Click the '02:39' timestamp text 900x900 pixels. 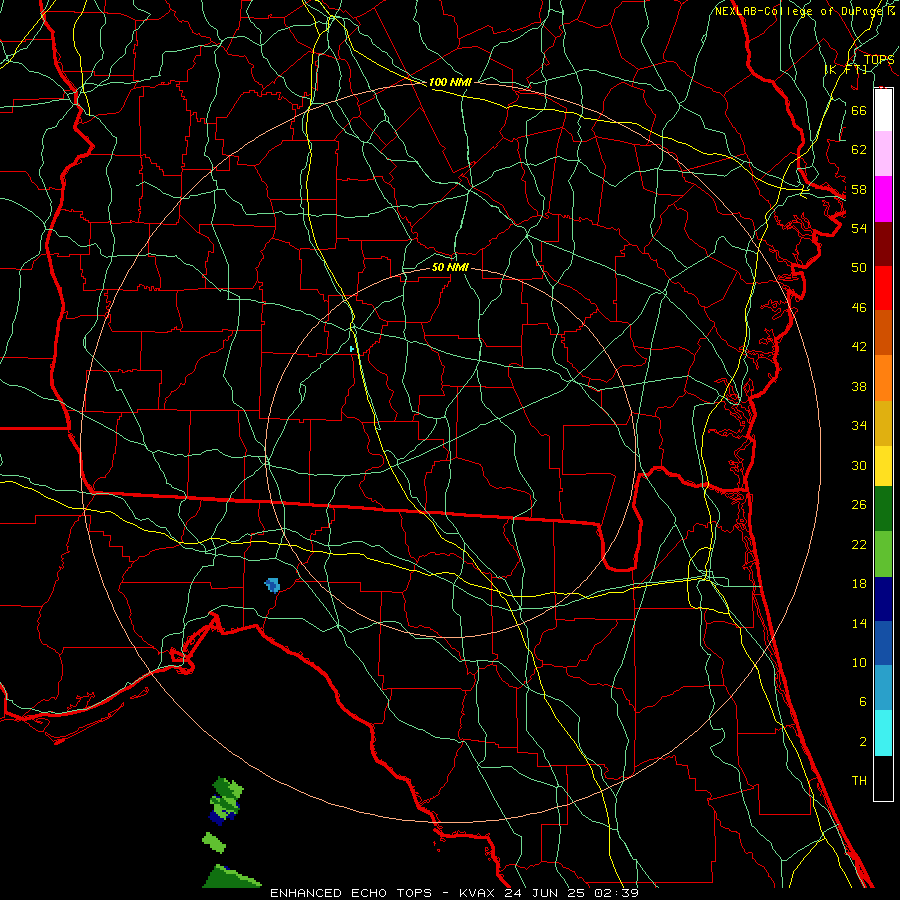[x=618, y=893]
